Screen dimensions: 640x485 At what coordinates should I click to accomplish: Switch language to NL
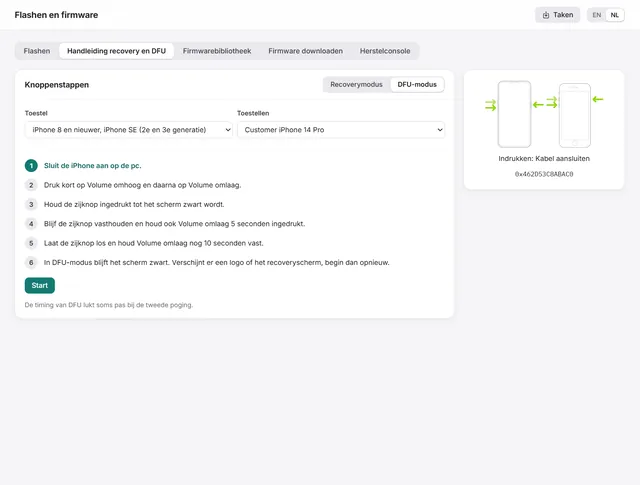(615, 15)
